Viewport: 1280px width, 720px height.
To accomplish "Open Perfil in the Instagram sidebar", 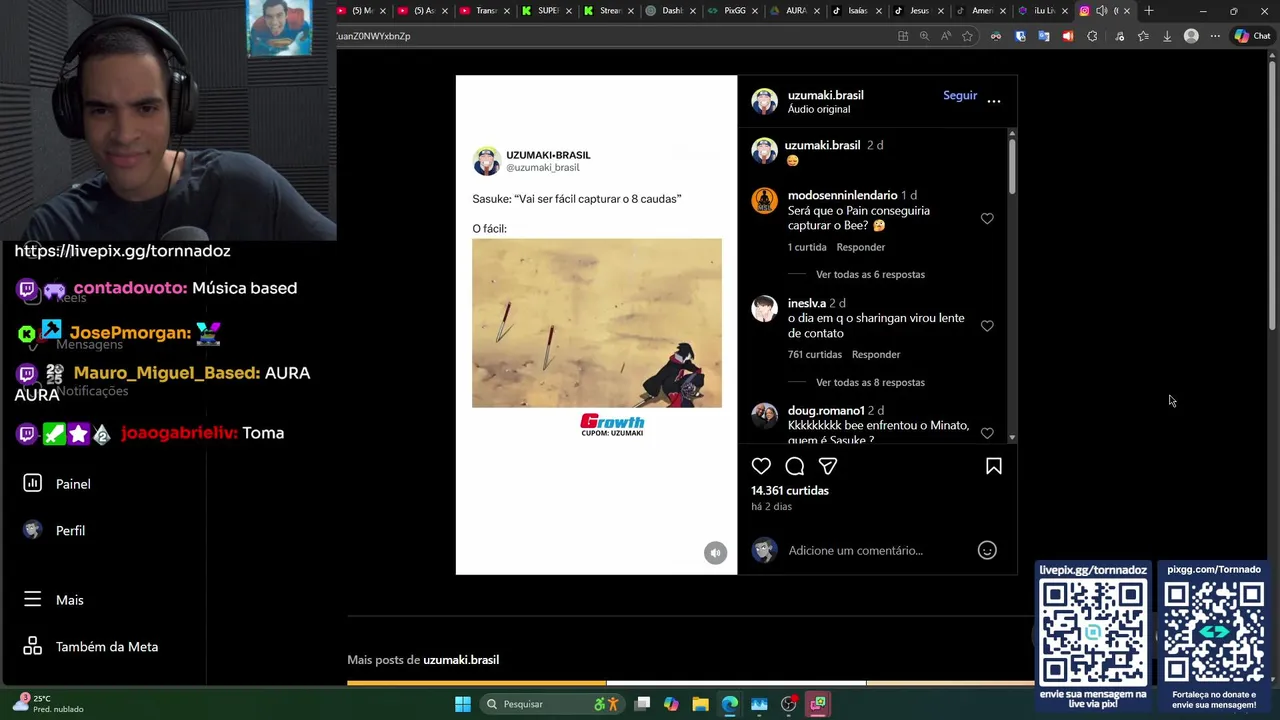I will point(55,531).
